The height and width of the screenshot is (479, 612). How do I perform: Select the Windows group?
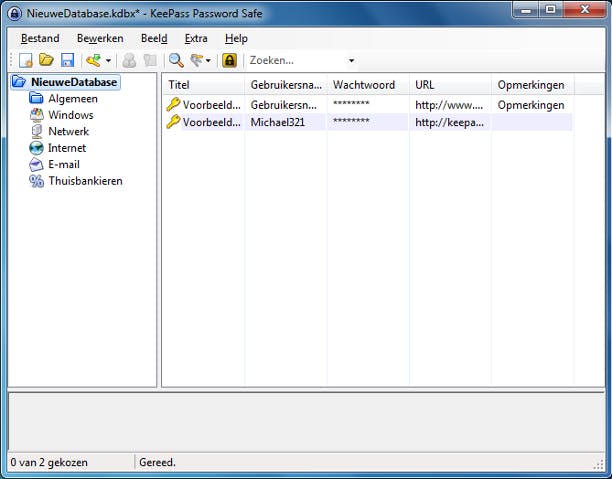pyautogui.click(x=71, y=115)
